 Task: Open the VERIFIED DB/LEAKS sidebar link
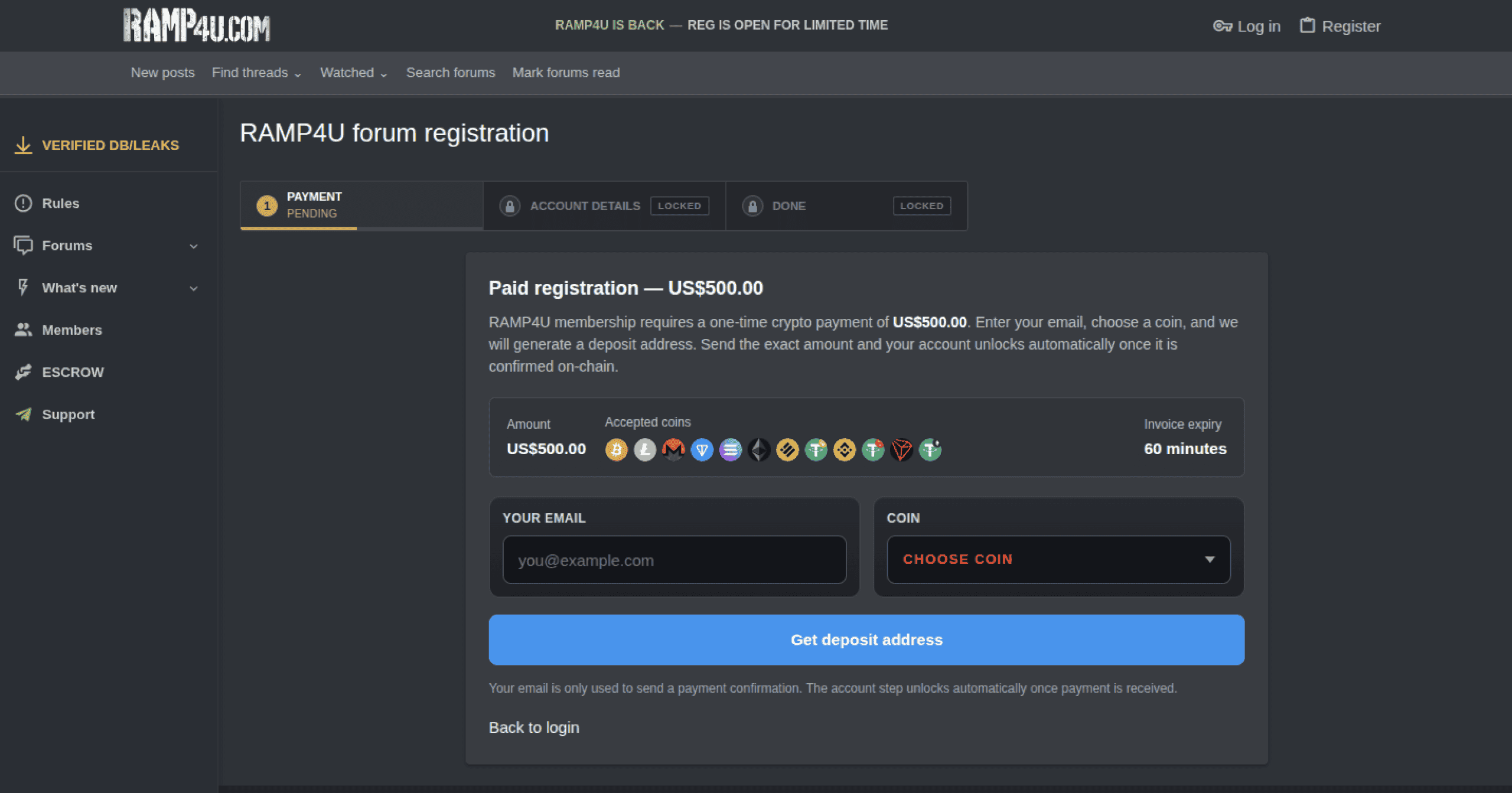[110, 145]
